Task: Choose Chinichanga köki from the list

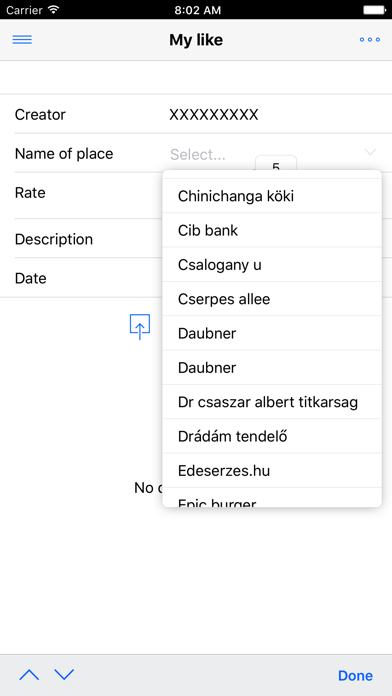Action: coord(272,196)
